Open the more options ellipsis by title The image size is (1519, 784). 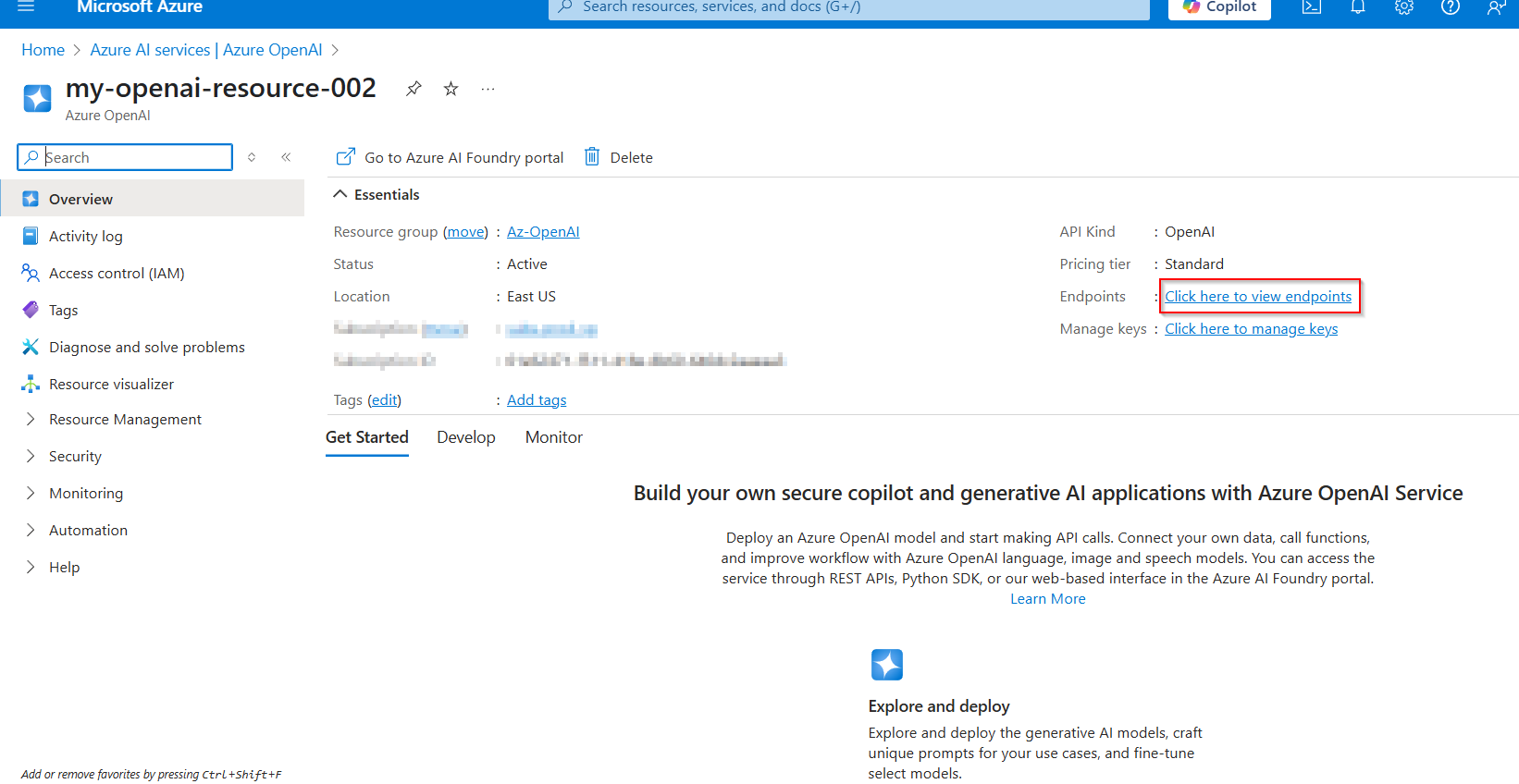point(488,89)
